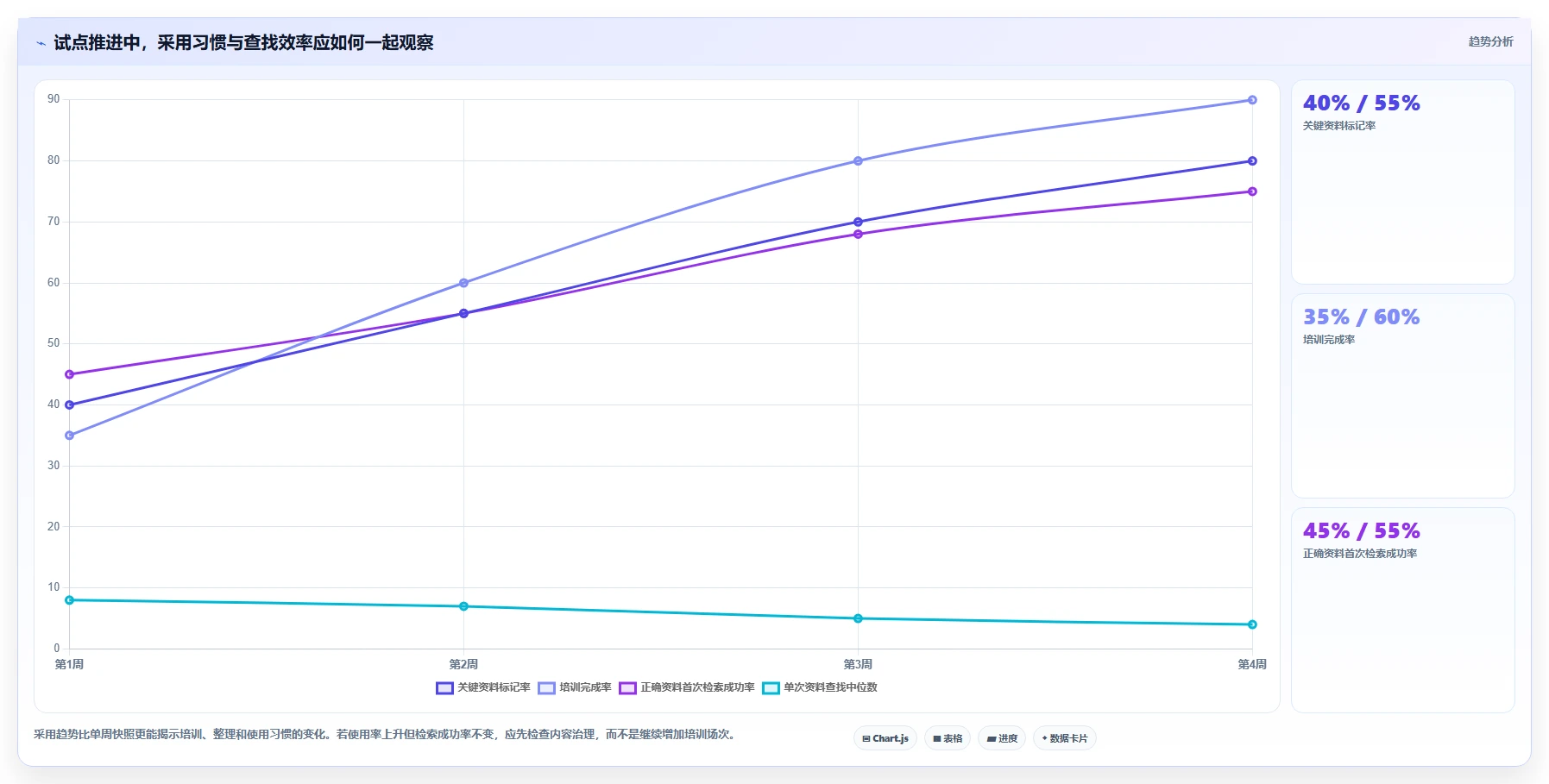Click the trend icon beside the chart title
The height and width of the screenshot is (784, 1549).
(x=41, y=43)
